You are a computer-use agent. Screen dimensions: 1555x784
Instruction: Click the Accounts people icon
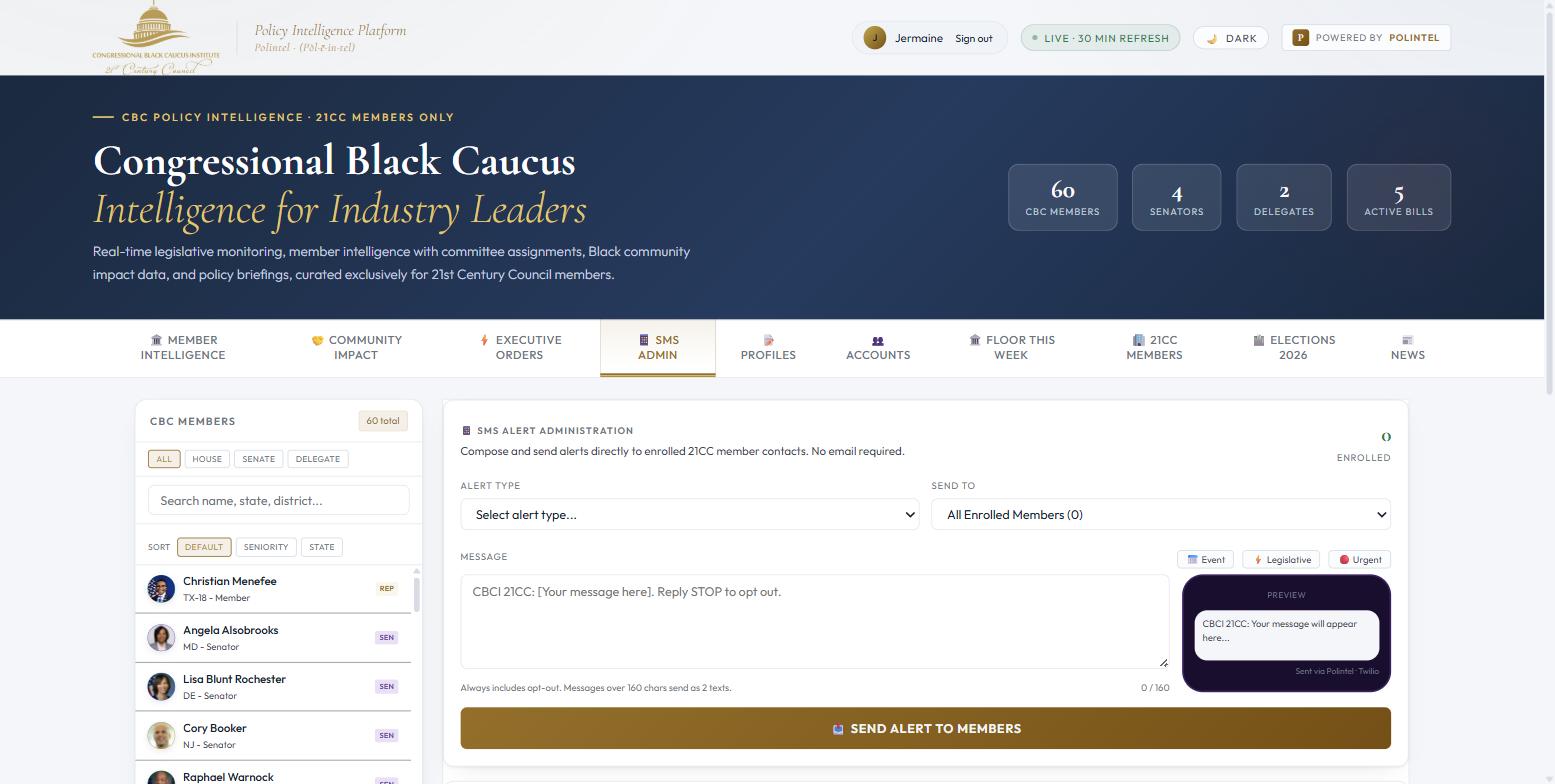(x=878, y=340)
